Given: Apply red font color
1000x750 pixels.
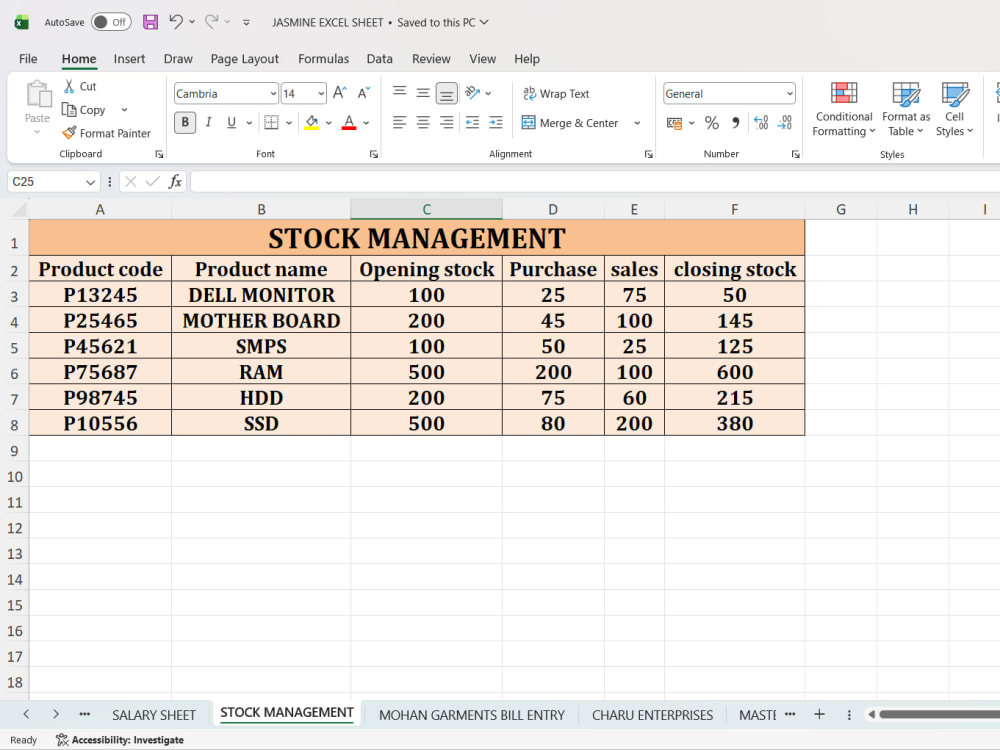Looking at the screenshot, I should pyautogui.click(x=349, y=122).
